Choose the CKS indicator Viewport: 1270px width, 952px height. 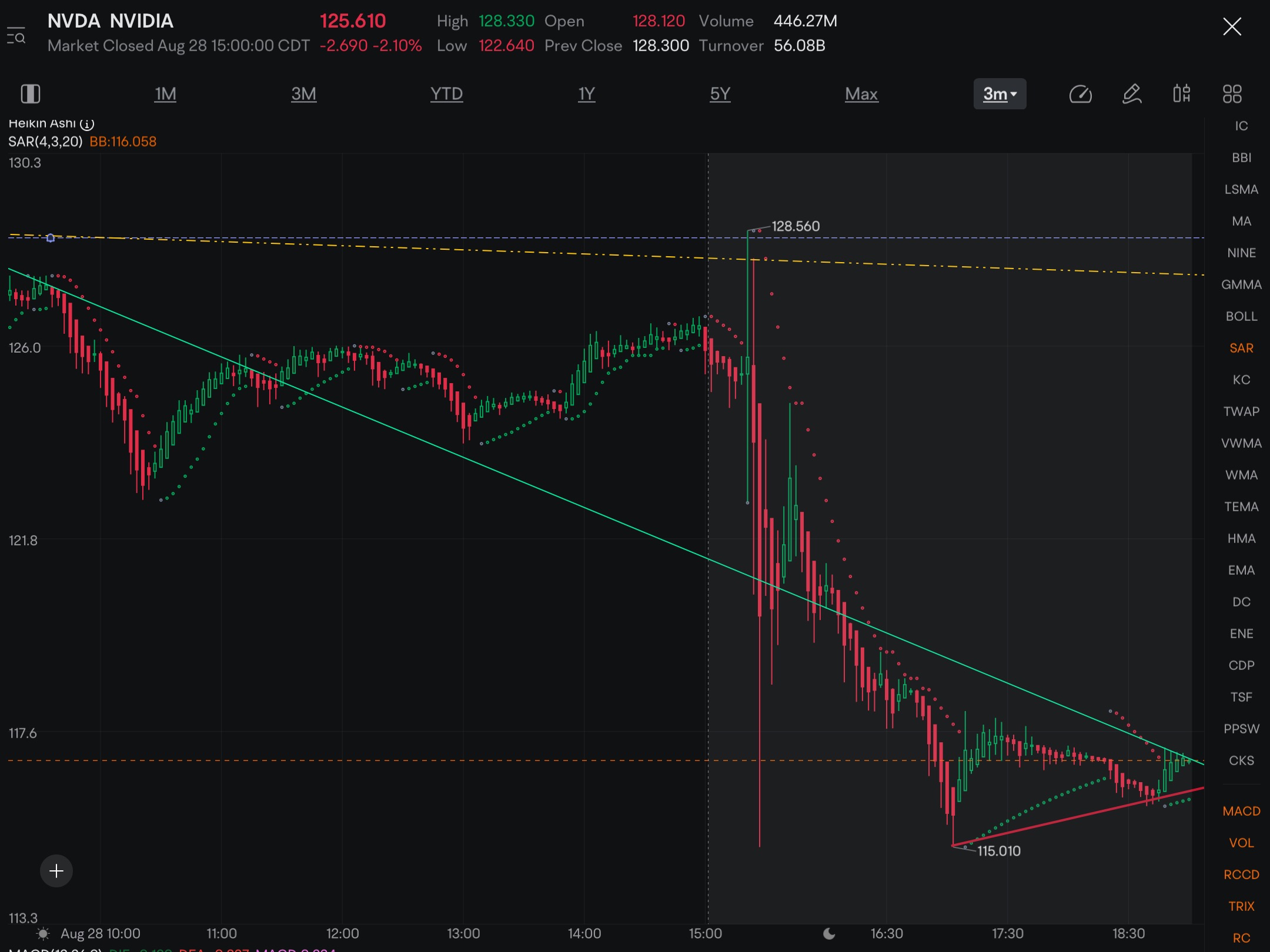1241,760
